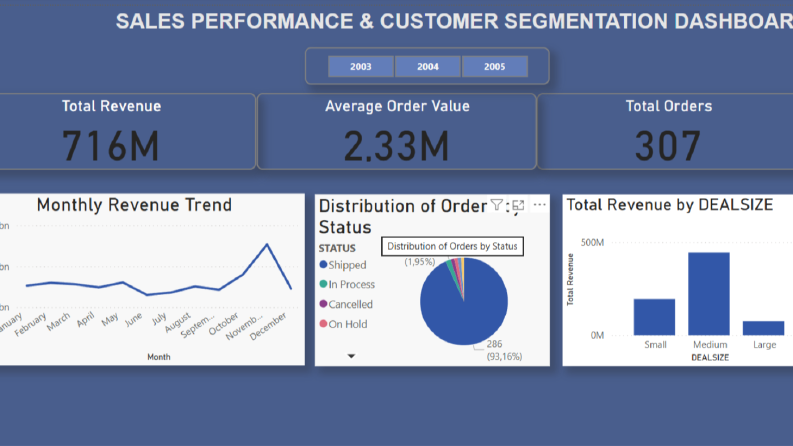Click the December axis label
Screen dimensions: 793x446
tap(269, 326)
